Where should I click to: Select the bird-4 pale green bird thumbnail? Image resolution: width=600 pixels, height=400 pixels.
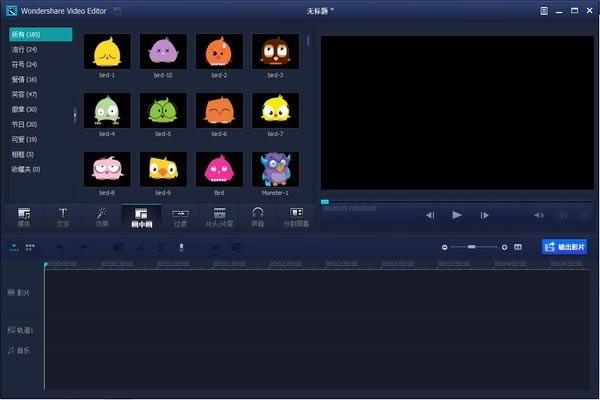(107, 110)
